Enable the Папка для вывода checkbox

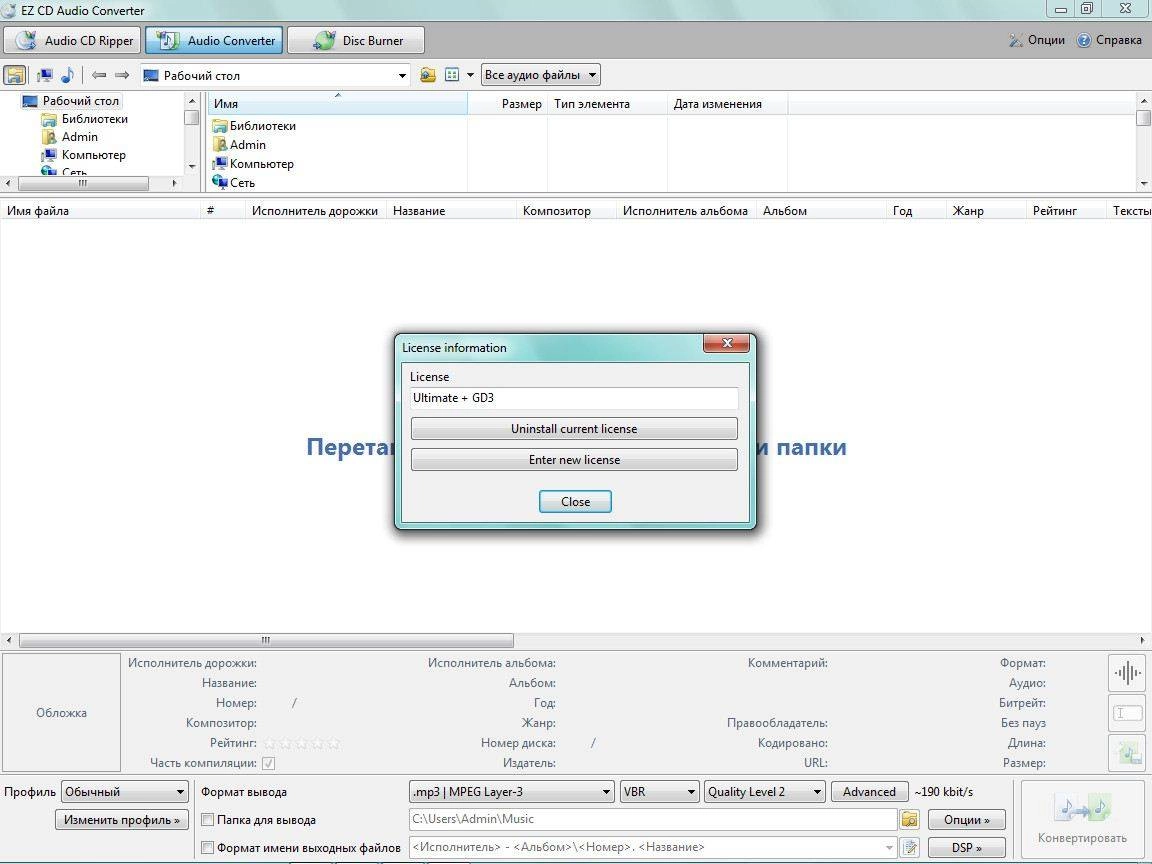208,820
